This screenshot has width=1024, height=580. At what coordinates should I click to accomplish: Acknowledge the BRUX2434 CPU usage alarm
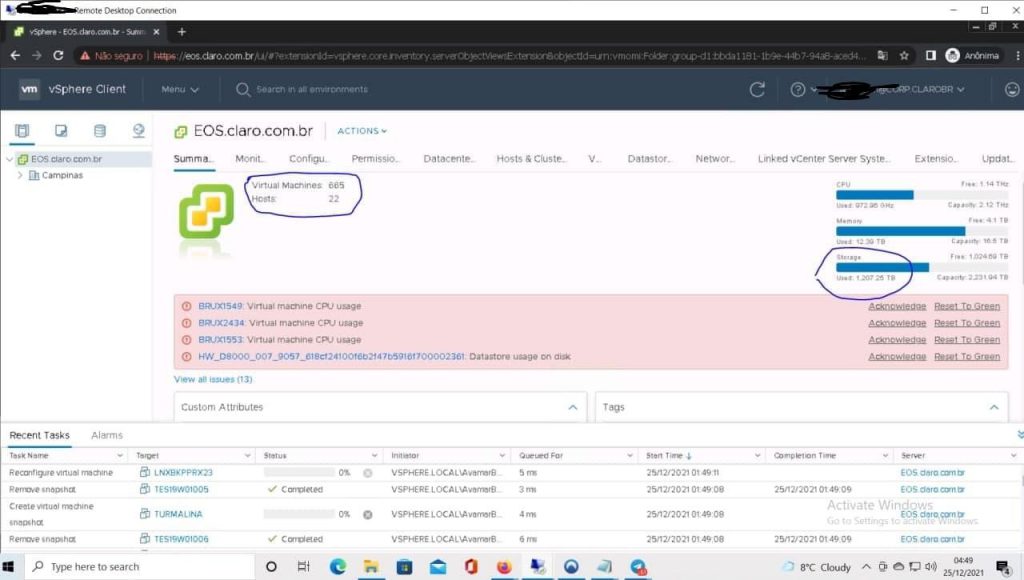pos(897,323)
